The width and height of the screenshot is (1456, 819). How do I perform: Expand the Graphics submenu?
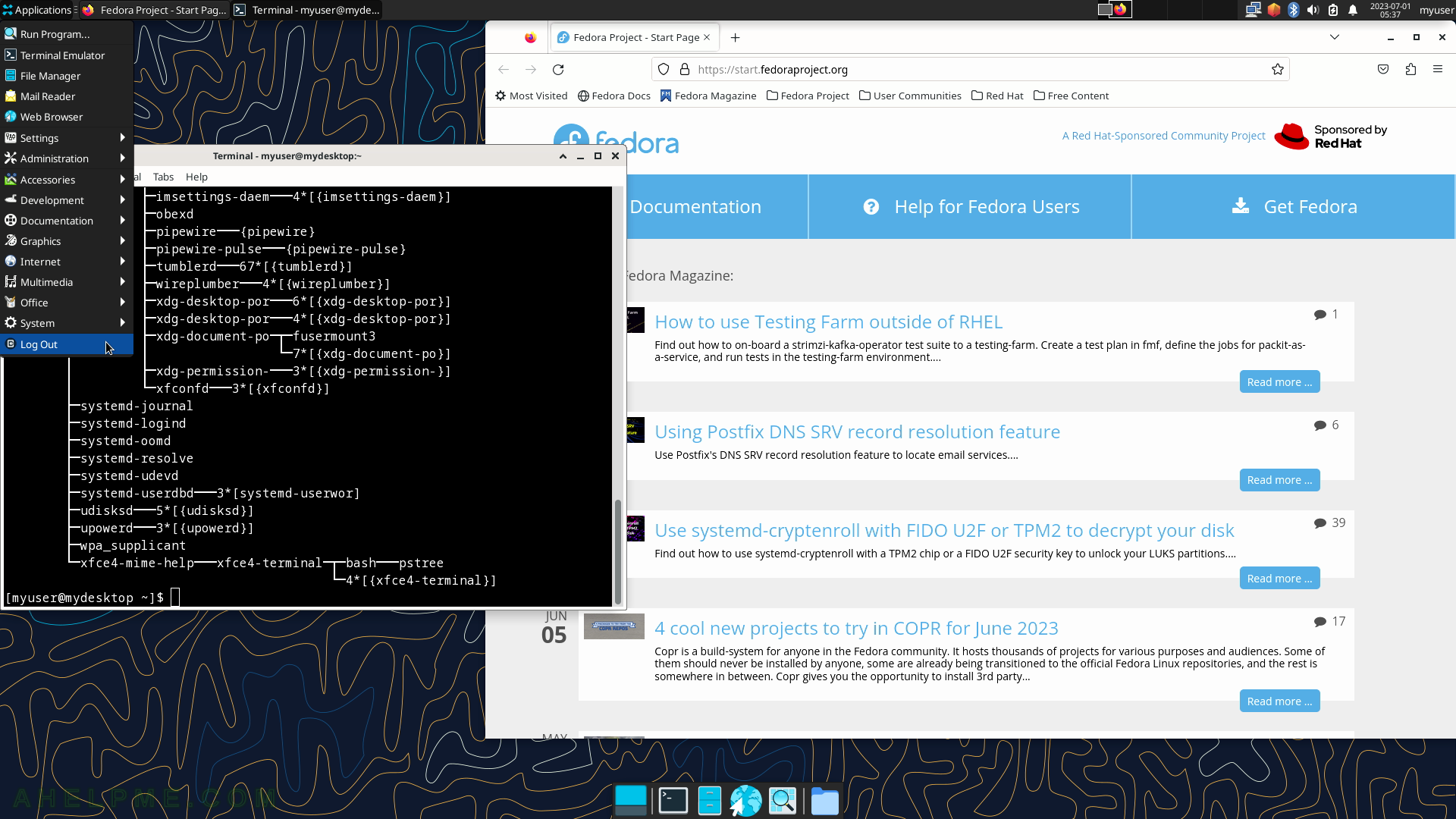[x=67, y=241]
